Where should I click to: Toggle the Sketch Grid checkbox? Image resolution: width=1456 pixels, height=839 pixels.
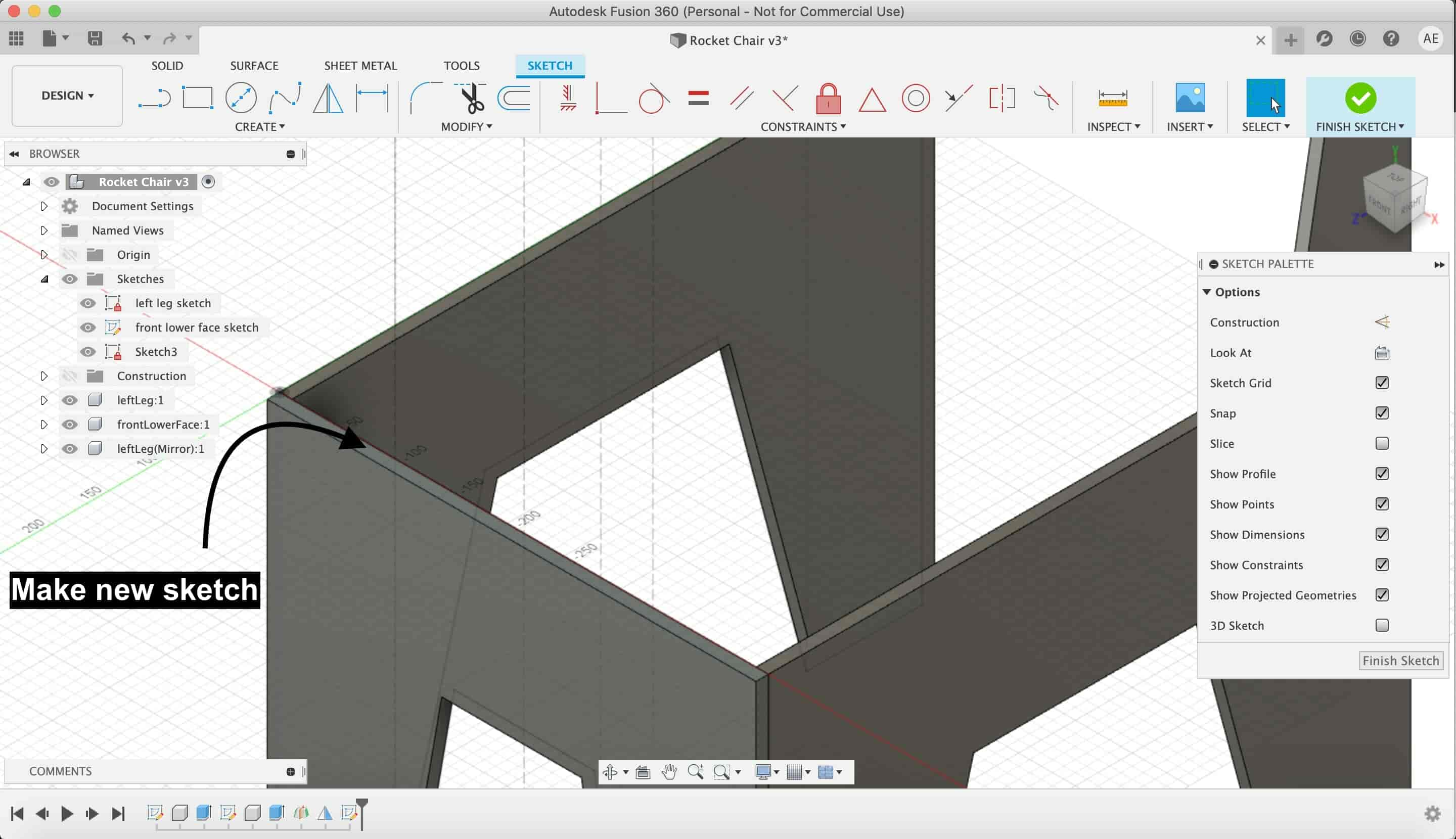click(x=1382, y=383)
